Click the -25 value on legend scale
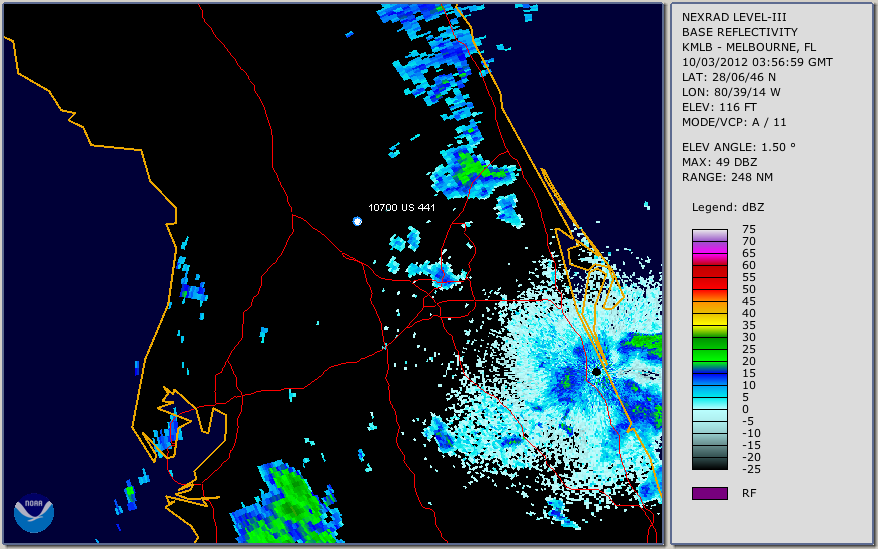Screen dimensions: 878x549 click(751, 469)
